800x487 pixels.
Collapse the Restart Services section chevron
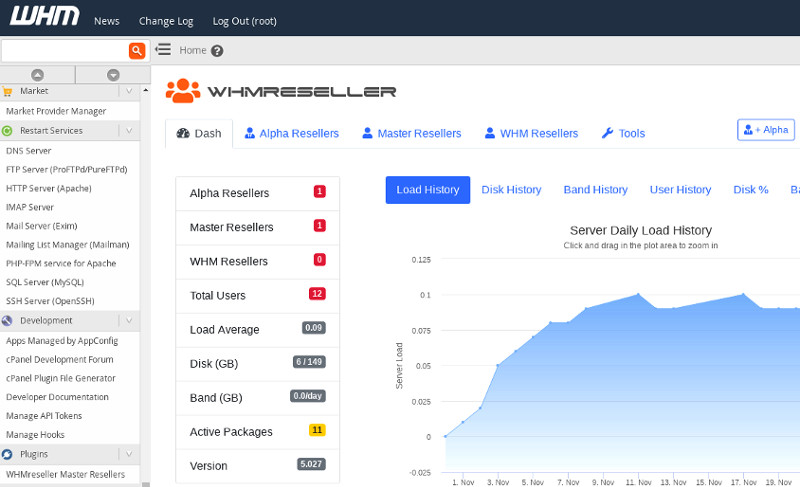pyautogui.click(x=129, y=130)
